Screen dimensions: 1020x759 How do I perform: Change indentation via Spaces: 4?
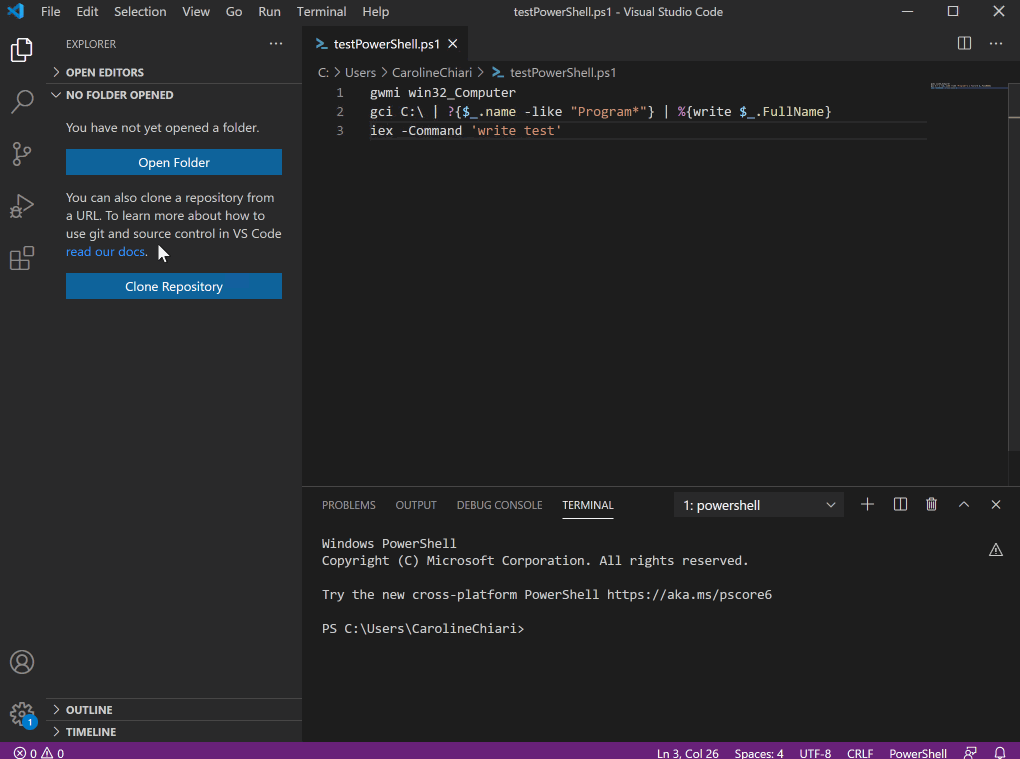click(758, 752)
